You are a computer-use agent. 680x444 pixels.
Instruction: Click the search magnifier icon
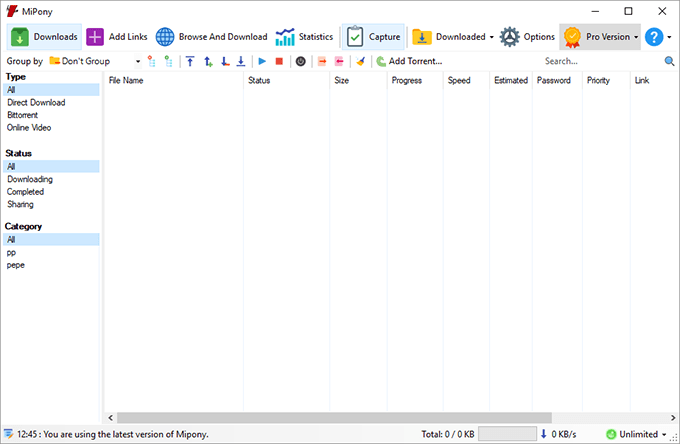[669, 61]
